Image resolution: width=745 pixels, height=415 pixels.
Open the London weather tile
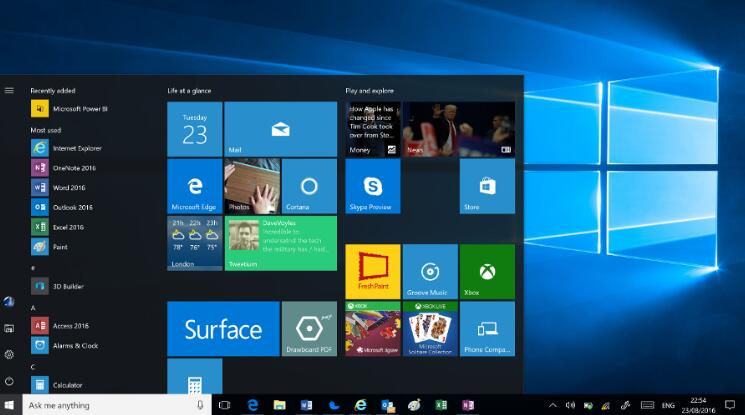click(x=195, y=243)
